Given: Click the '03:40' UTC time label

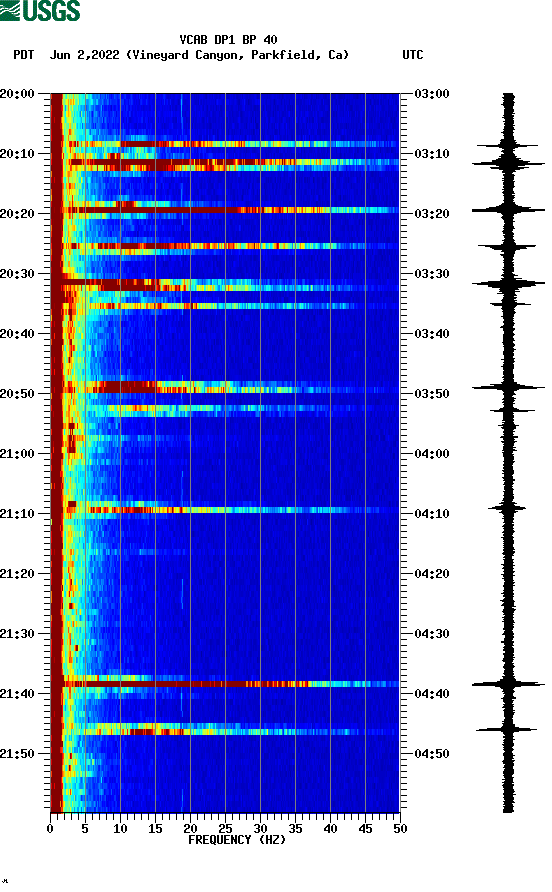Looking at the screenshot, I should point(432,334).
